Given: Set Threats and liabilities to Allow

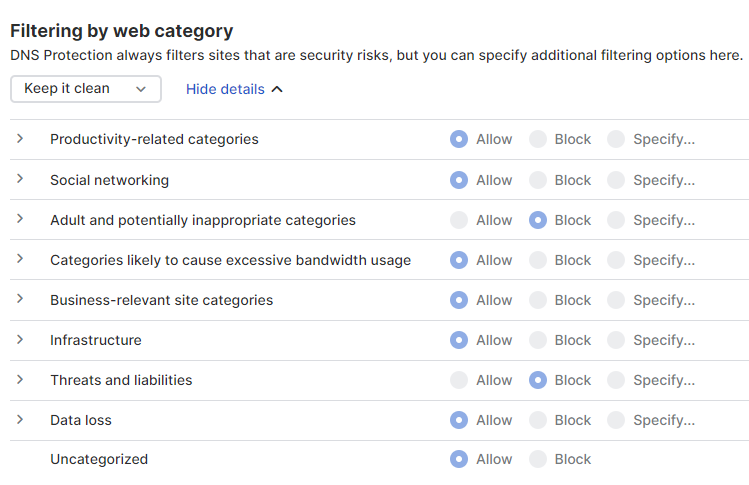Looking at the screenshot, I should tap(459, 380).
